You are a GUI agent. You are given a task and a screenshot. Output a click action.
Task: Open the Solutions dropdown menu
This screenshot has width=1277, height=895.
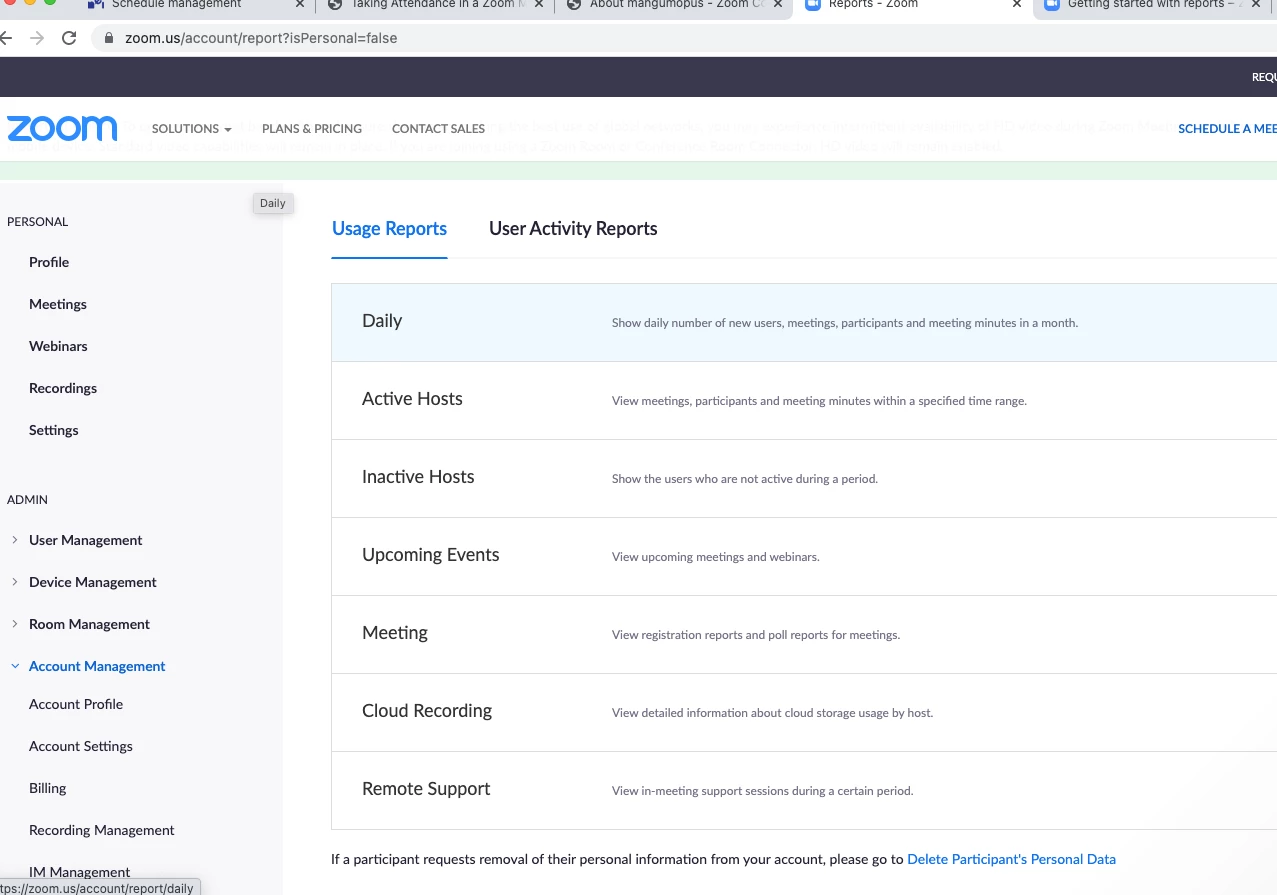191,128
